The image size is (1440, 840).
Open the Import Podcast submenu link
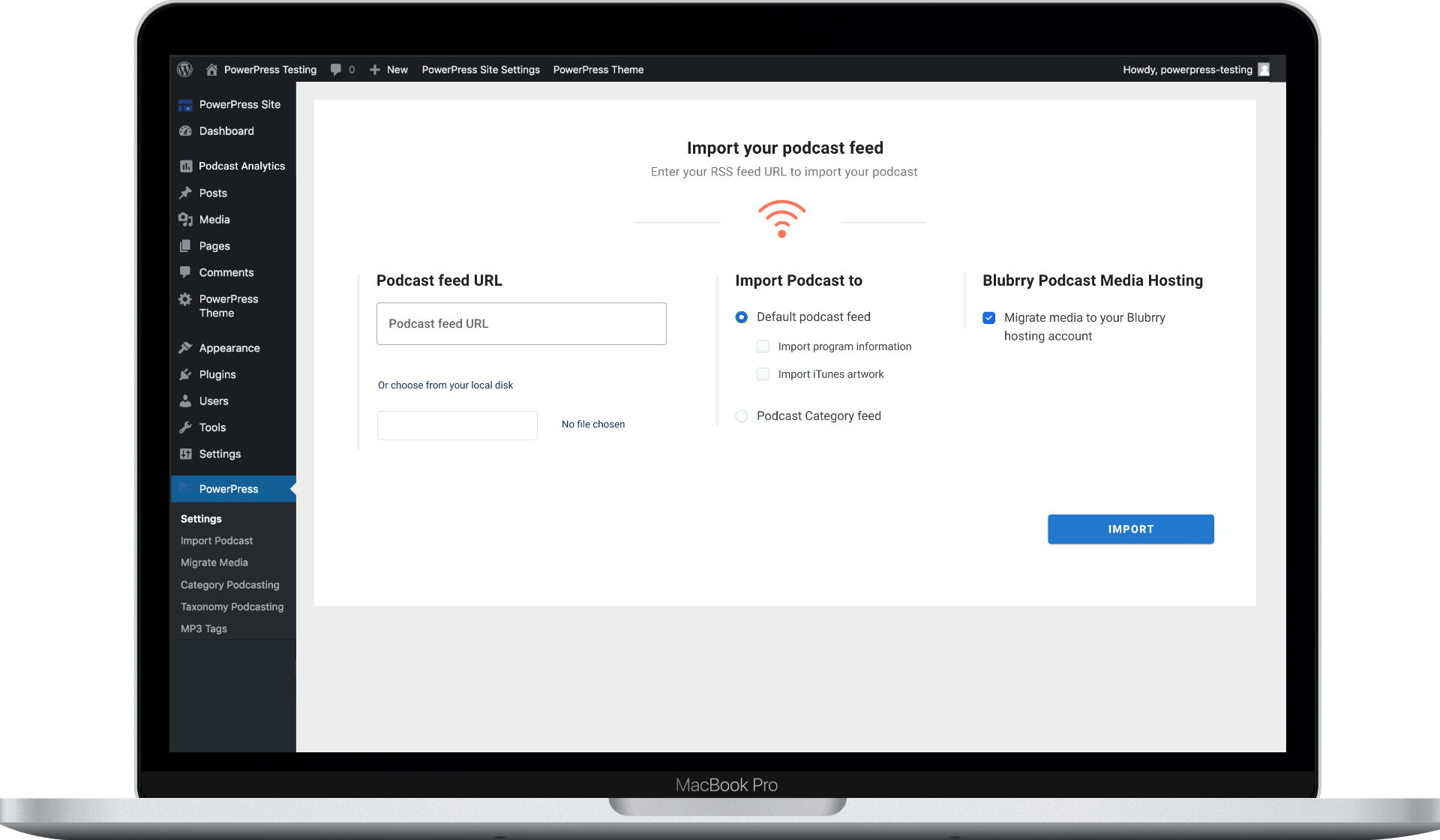pyautogui.click(x=217, y=541)
